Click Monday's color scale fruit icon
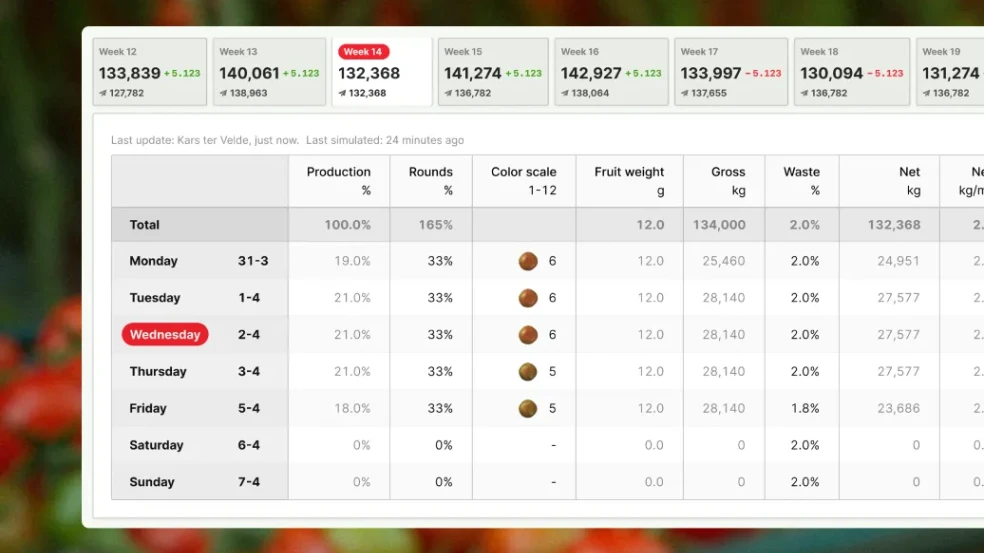The height and width of the screenshot is (553, 984). click(528, 261)
